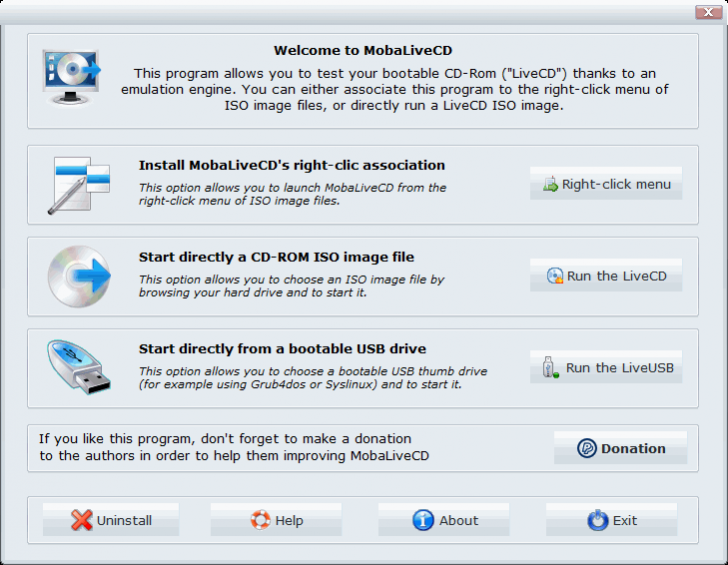The width and height of the screenshot is (728, 565).
Task: Click the right-click menu description text
Action: click(292, 194)
